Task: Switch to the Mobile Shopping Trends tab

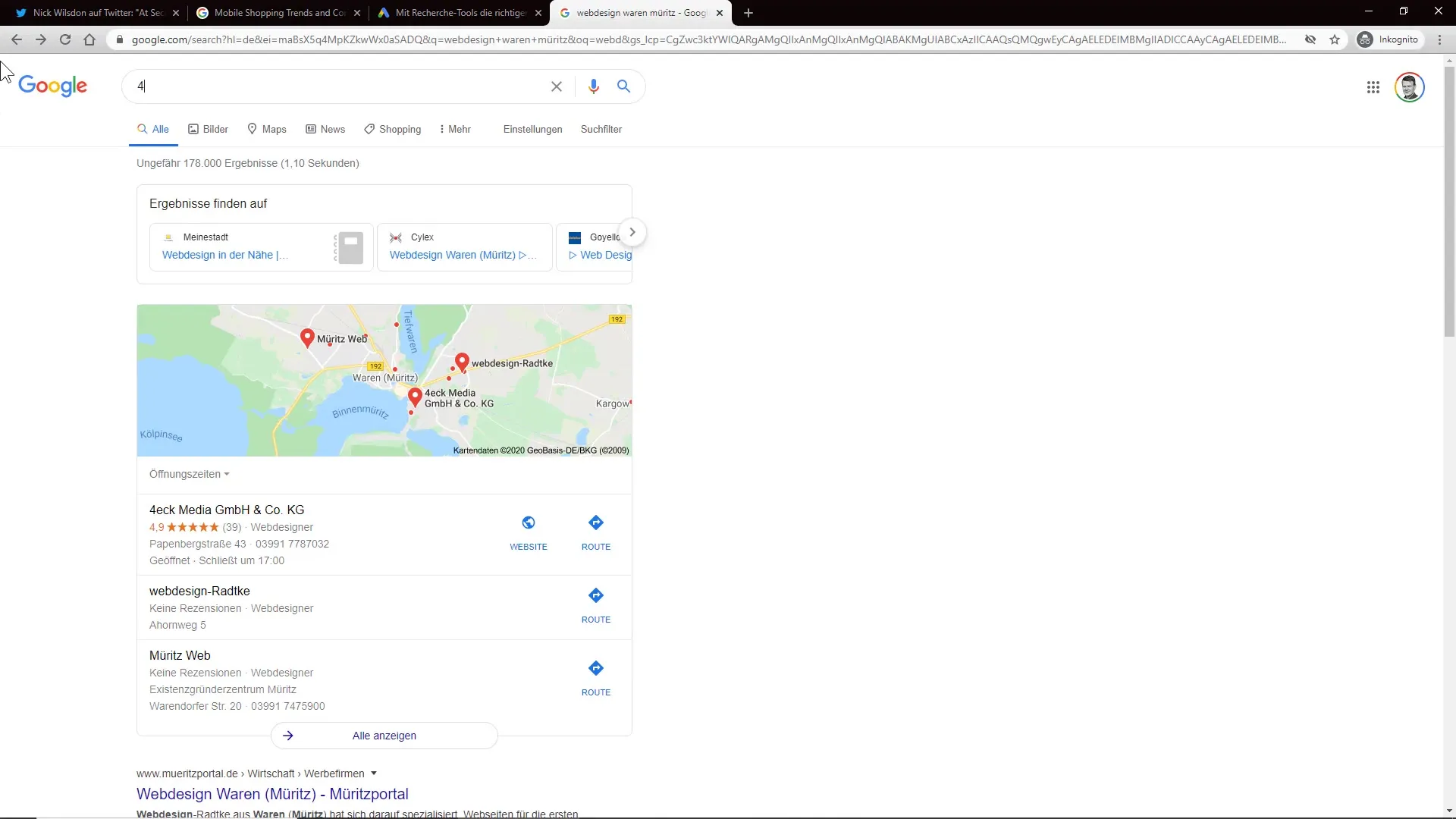Action: coord(277,13)
